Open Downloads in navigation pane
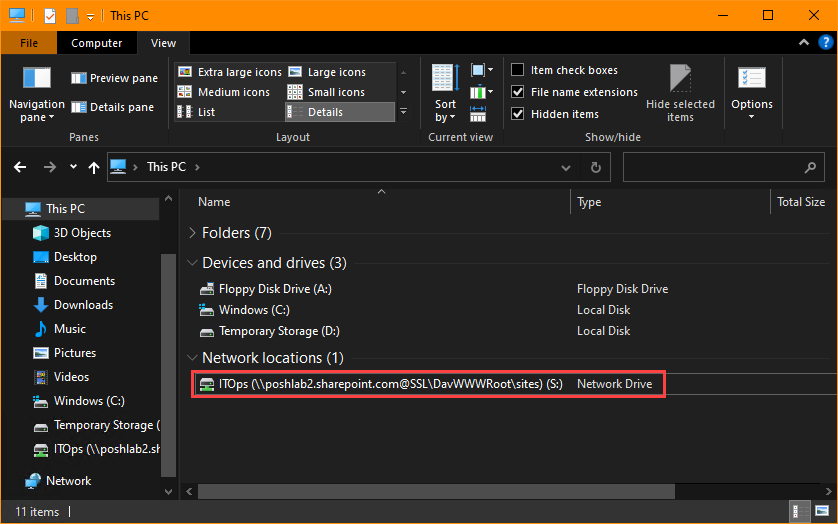The image size is (838, 524). (82, 305)
